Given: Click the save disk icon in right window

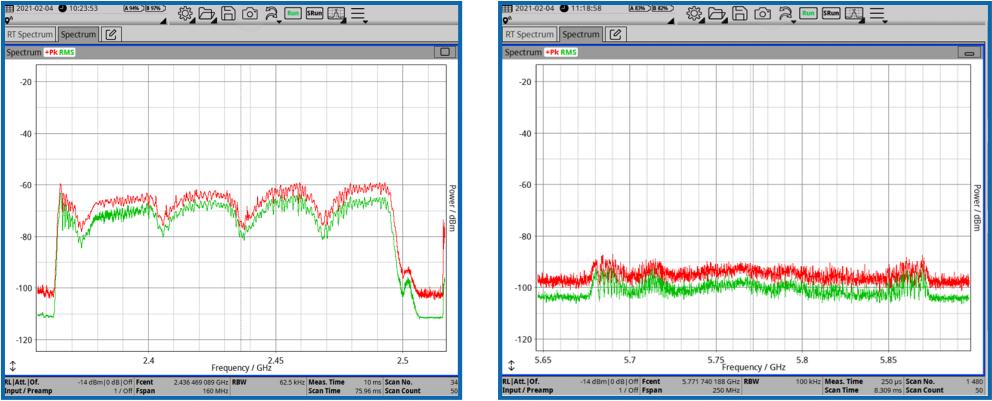Looking at the screenshot, I should 741,14.
